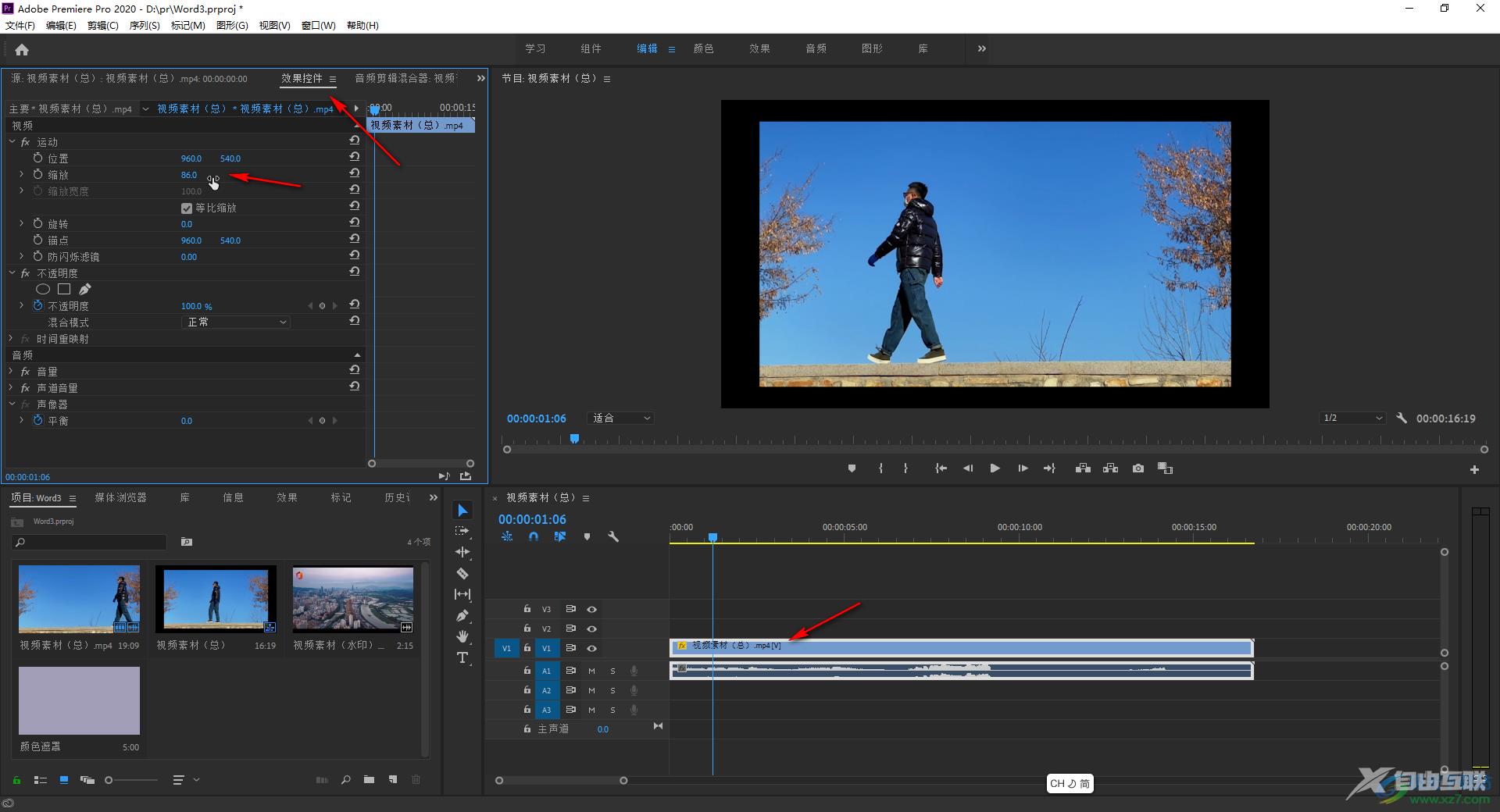Switch to Media Browser panel tab
Image resolution: width=1500 pixels, height=812 pixels.
[x=120, y=497]
